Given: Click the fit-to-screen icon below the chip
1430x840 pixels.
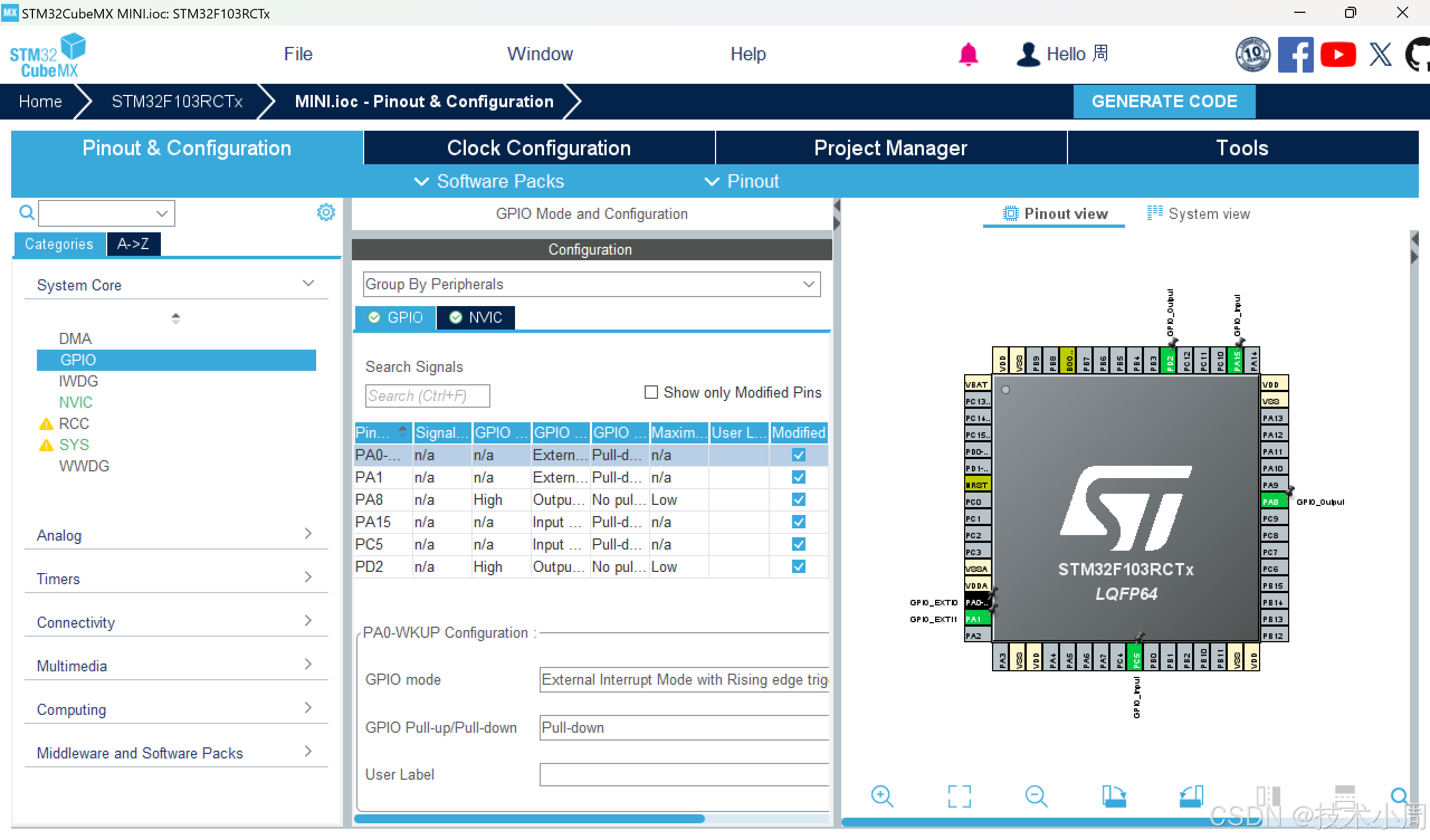Looking at the screenshot, I should point(959,796).
